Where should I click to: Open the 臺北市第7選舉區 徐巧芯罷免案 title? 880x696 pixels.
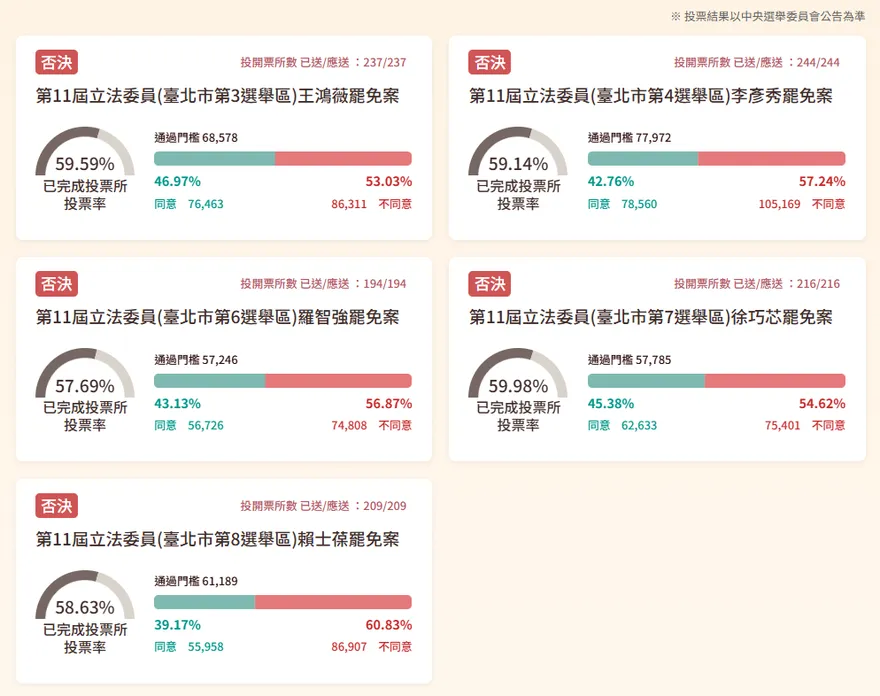coord(650,317)
